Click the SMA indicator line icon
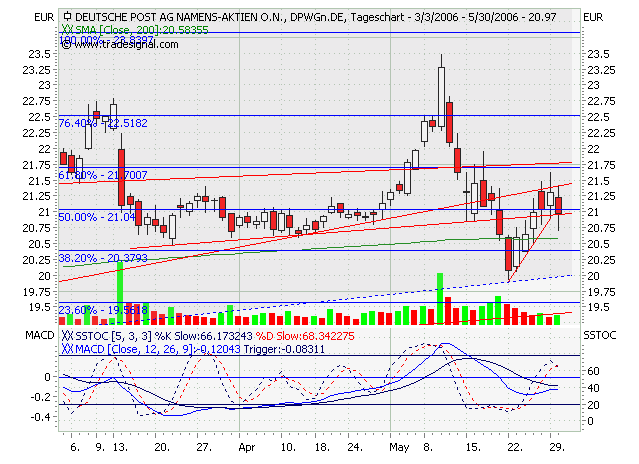 pyautogui.click(x=66, y=31)
